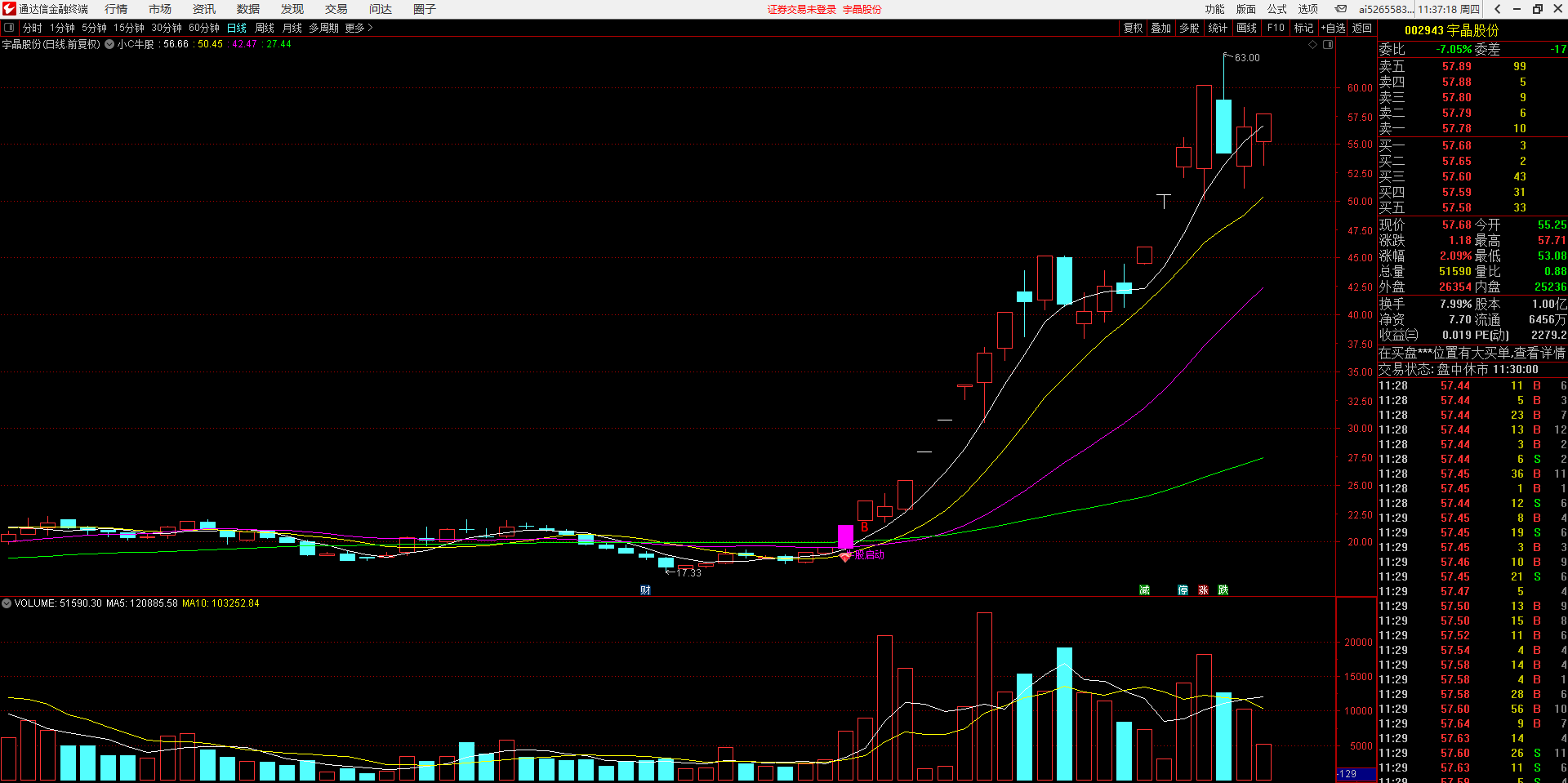Viewport: 1568px width, 783px height.
Task: Switch to 30分钟 chart period
Action: coord(167,28)
